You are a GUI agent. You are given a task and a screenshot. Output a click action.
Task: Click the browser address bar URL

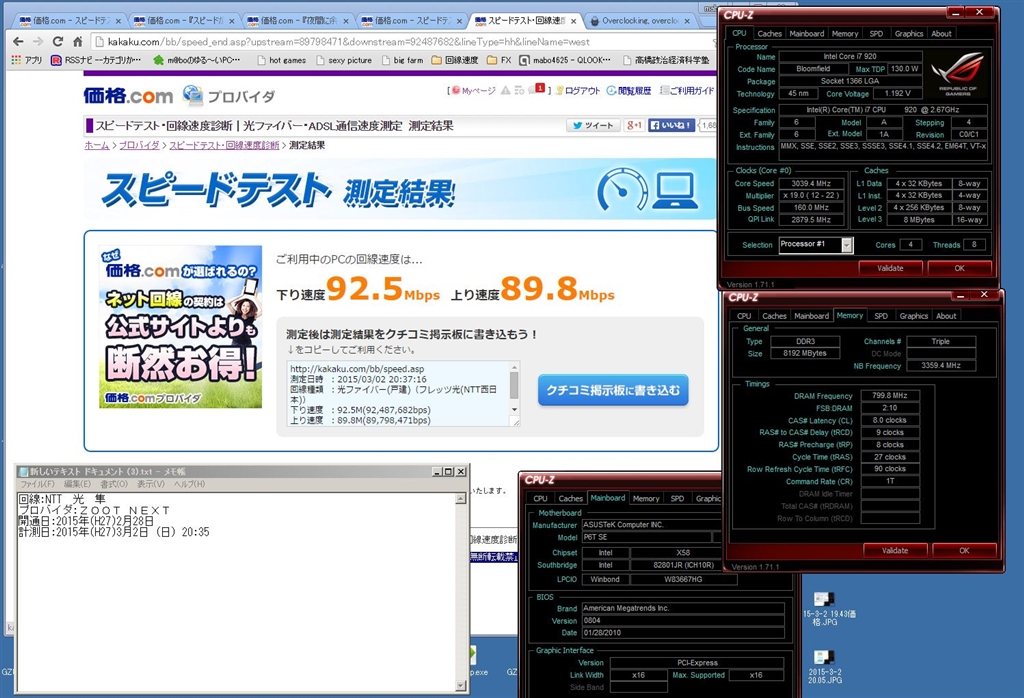pyautogui.click(x=348, y=42)
